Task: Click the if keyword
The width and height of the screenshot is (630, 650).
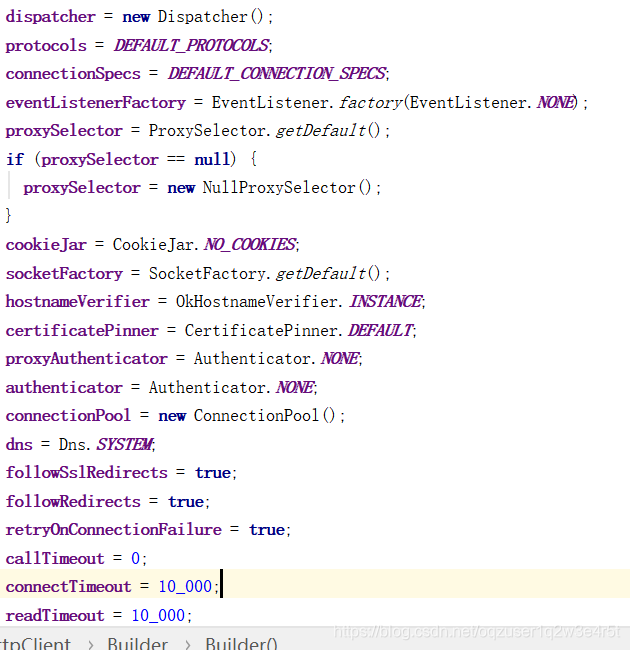Action: click(15, 159)
